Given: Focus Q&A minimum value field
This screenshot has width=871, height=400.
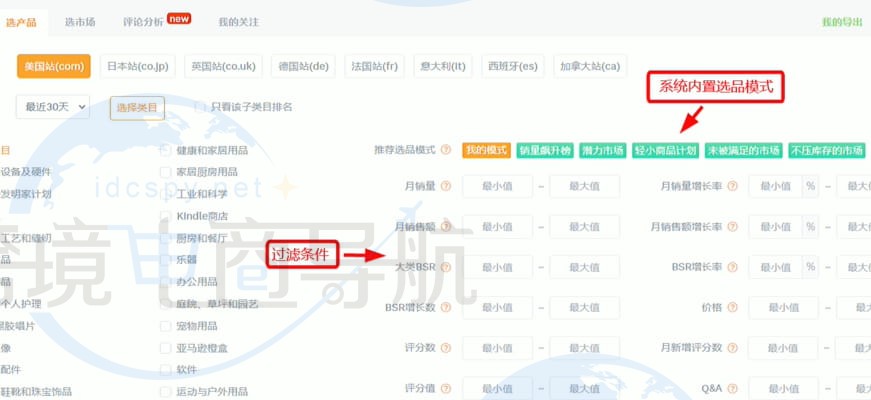Looking at the screenshot, I should click(x=783, y=388).
